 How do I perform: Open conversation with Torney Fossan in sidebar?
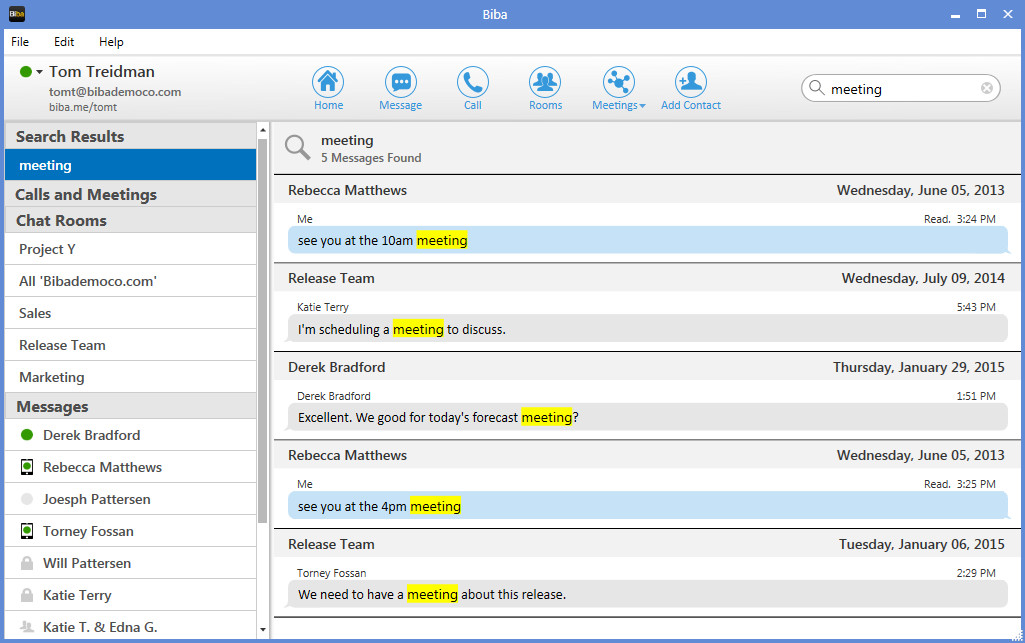pos(131,531)
